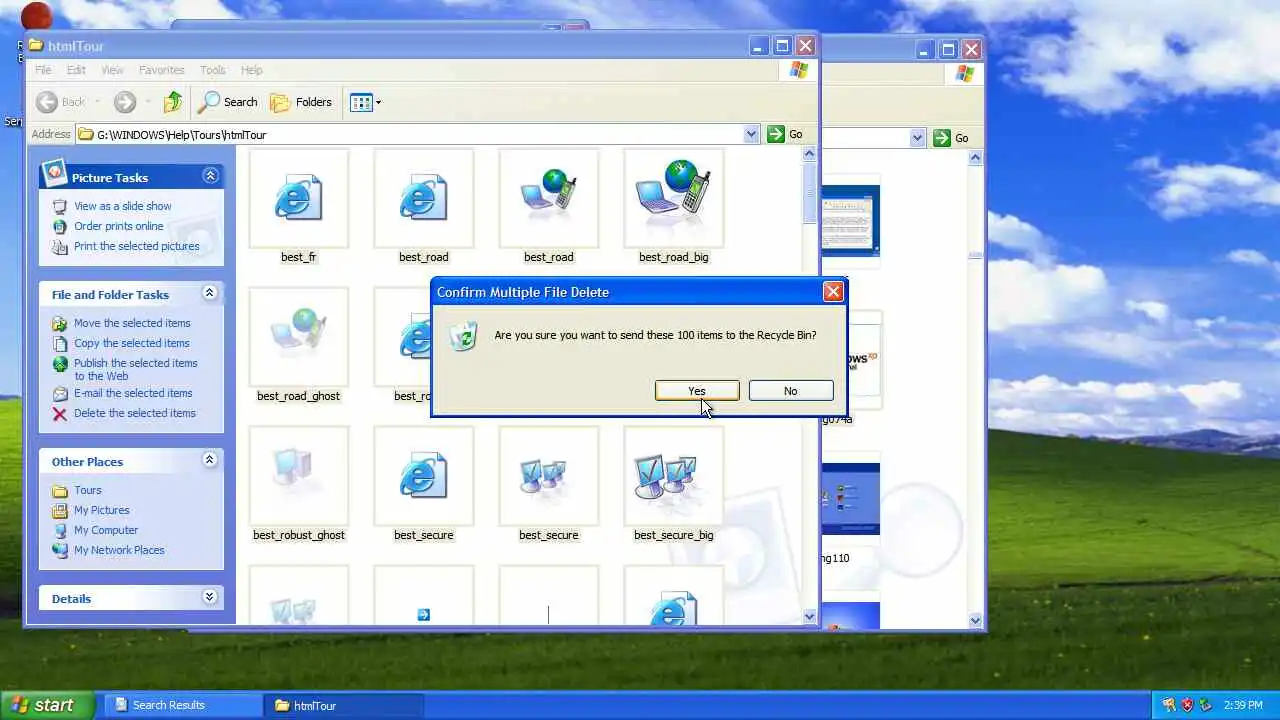Open My Computer under Other Places
Viewport: 1280px width, 720px height.
tap(105, 530)
